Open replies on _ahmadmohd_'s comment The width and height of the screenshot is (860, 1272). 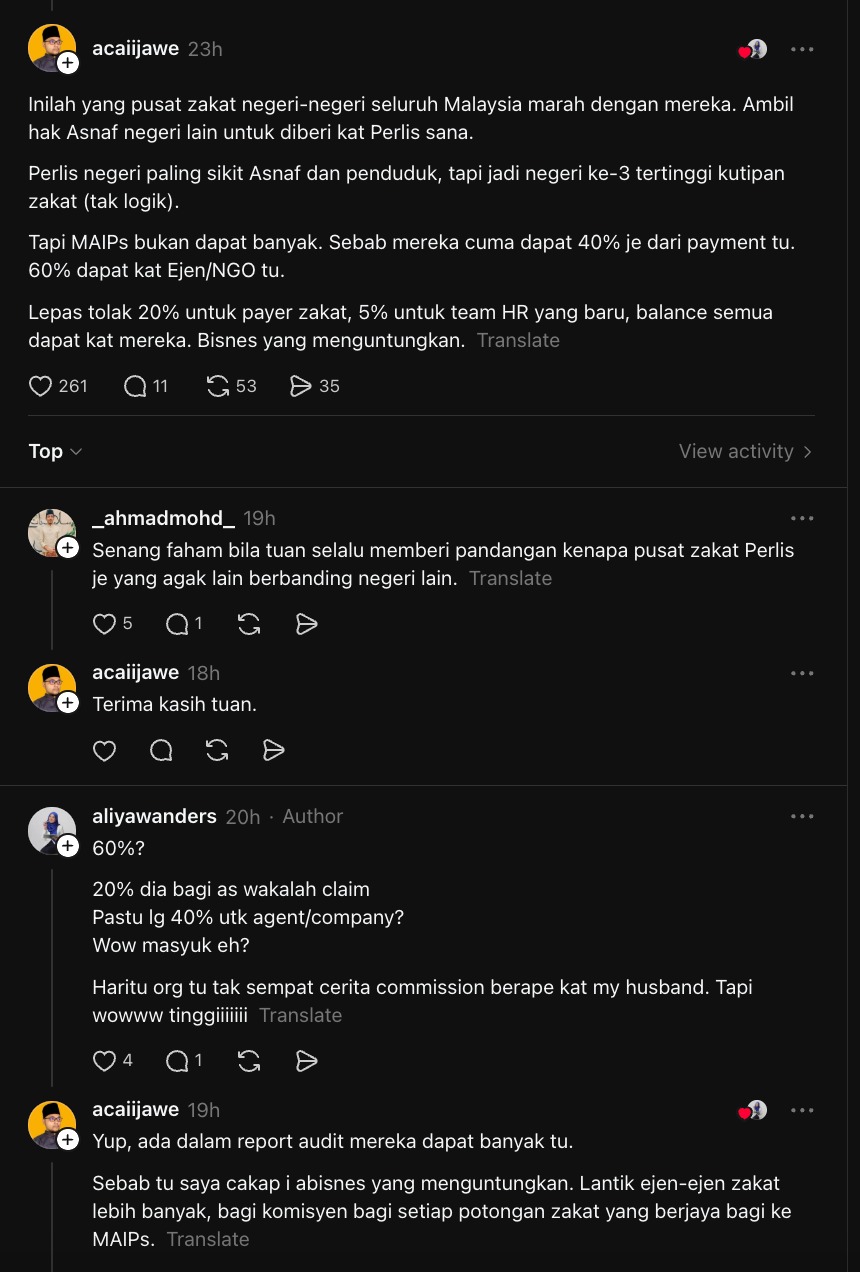175,623
